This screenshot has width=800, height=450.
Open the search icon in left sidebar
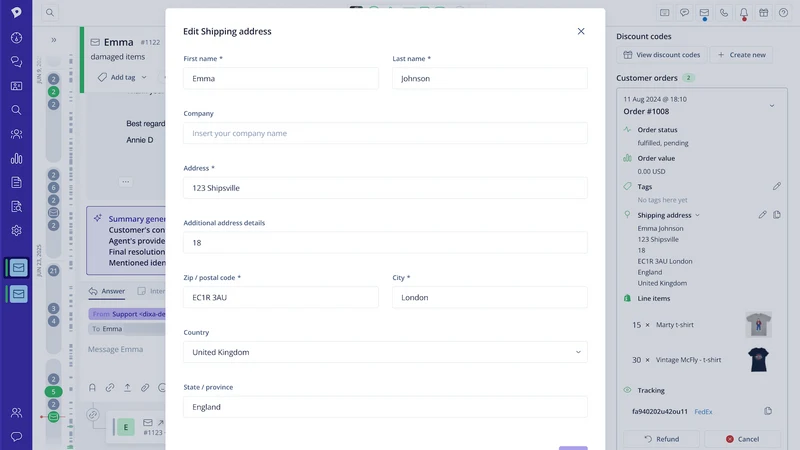tap(16, 110)
